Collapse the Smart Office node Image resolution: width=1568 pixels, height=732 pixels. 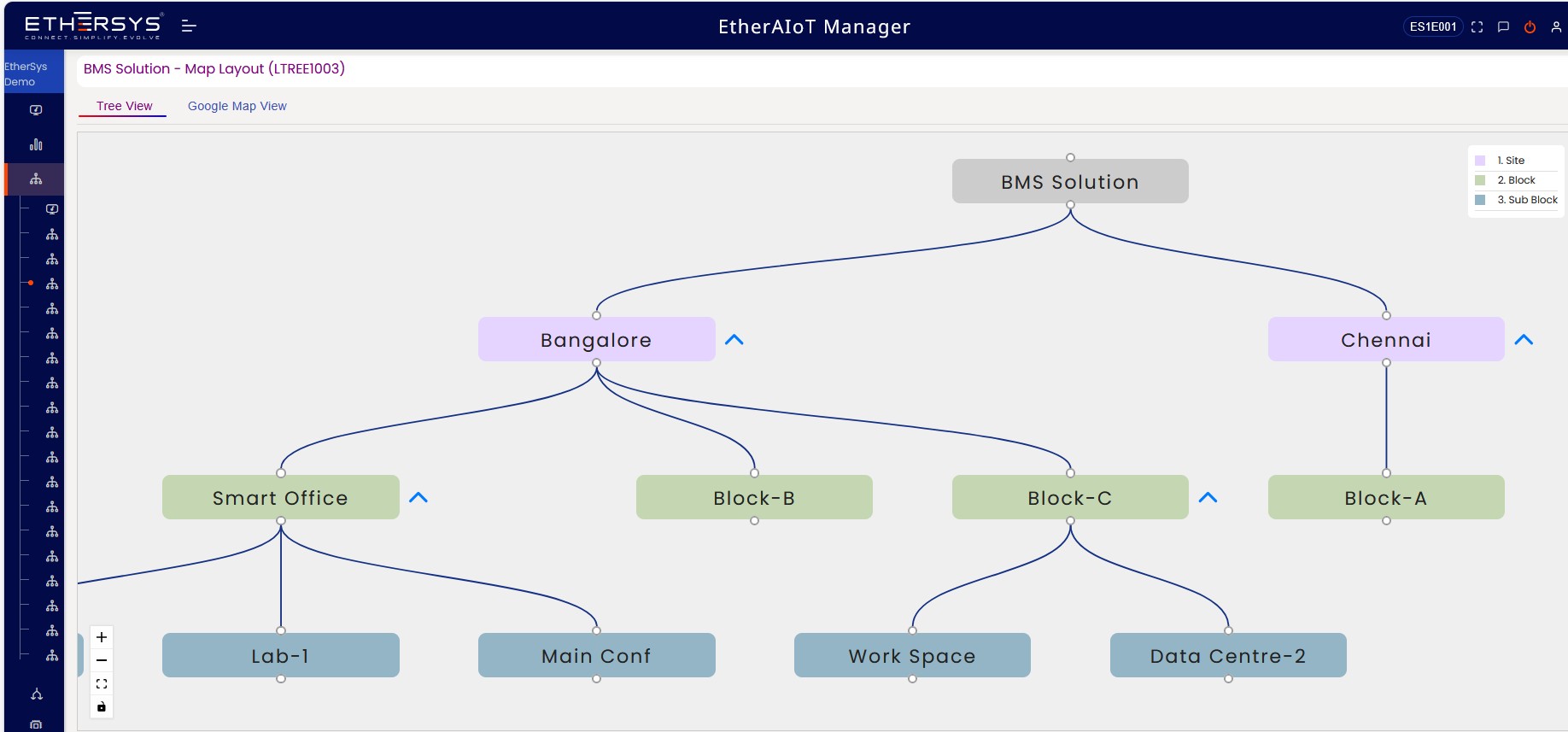tap(418, 498)
